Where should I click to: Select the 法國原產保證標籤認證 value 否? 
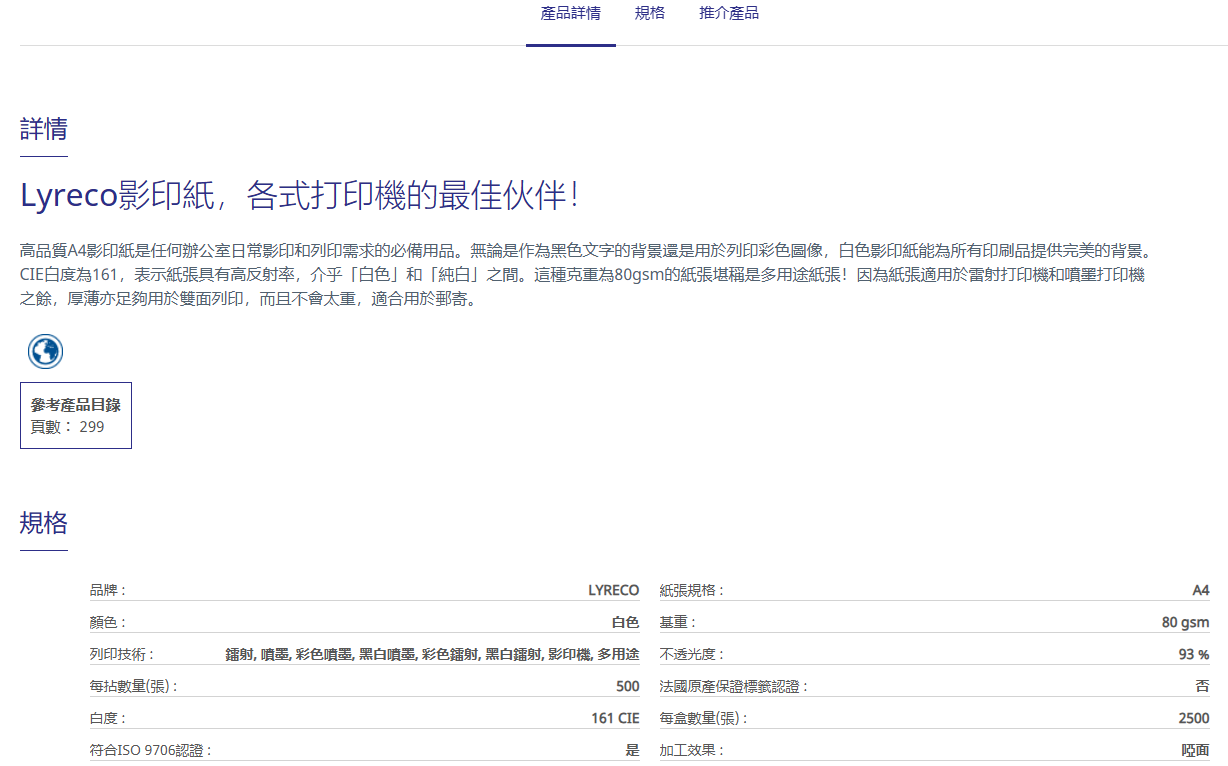tap(1203, 687)
